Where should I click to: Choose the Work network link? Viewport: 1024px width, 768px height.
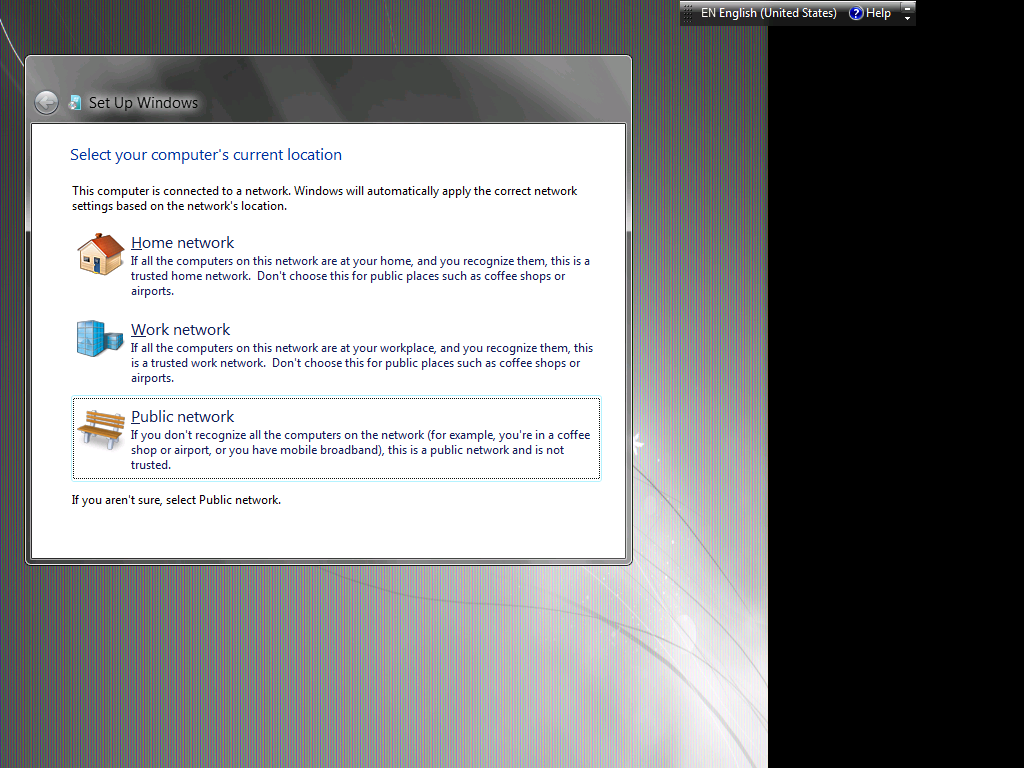click(180, 329)
